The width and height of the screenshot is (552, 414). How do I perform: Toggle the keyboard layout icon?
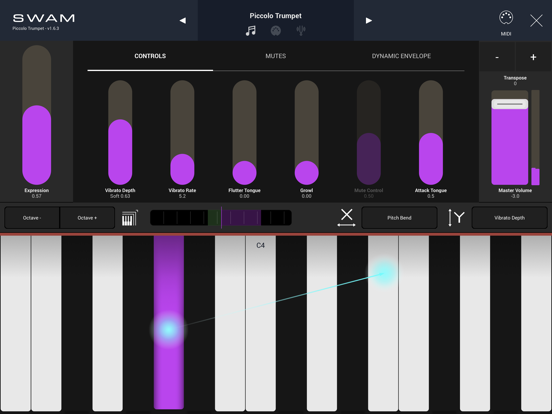pos(130,218)
